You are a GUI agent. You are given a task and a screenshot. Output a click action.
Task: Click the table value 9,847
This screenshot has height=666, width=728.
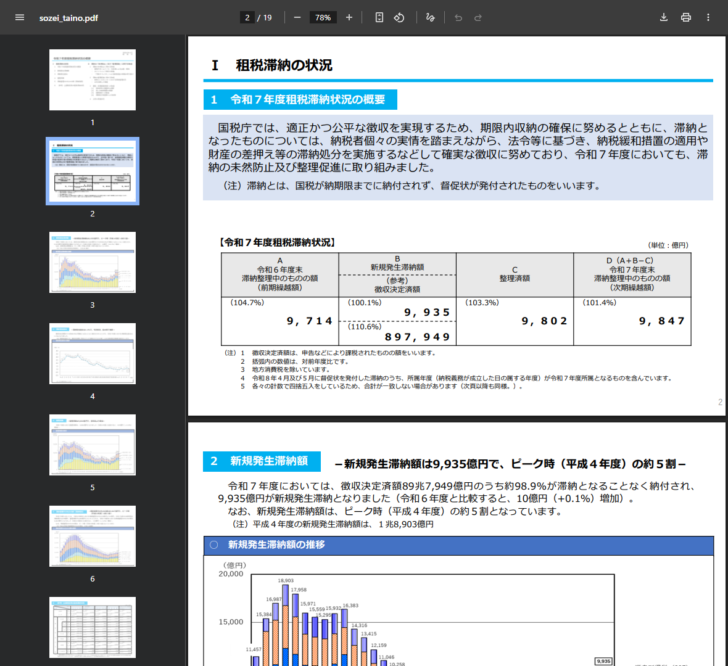click(x=662, y=321)
